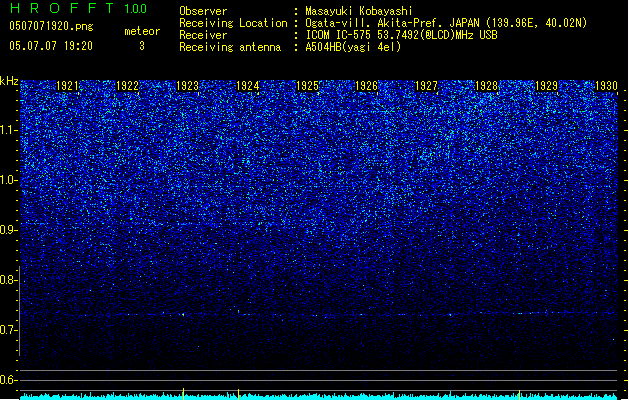Click the 1923 time marker
This screenshot has height=400, width=629.
tap(187, 86)
